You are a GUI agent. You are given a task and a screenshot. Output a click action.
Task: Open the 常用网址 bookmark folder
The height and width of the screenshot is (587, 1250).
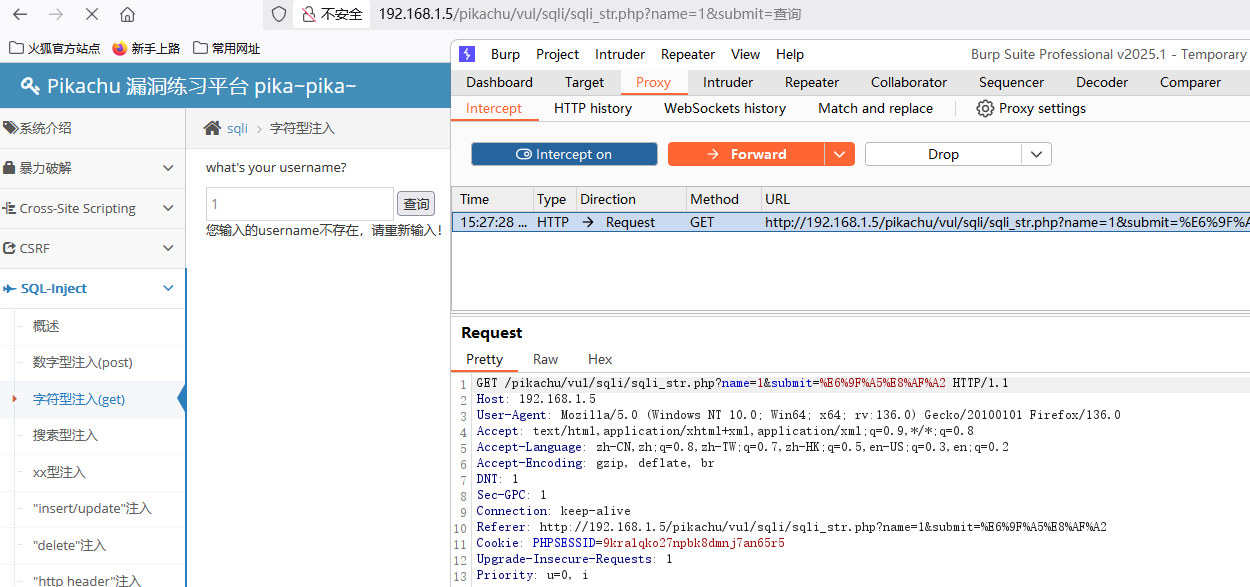tap(226, 48)
